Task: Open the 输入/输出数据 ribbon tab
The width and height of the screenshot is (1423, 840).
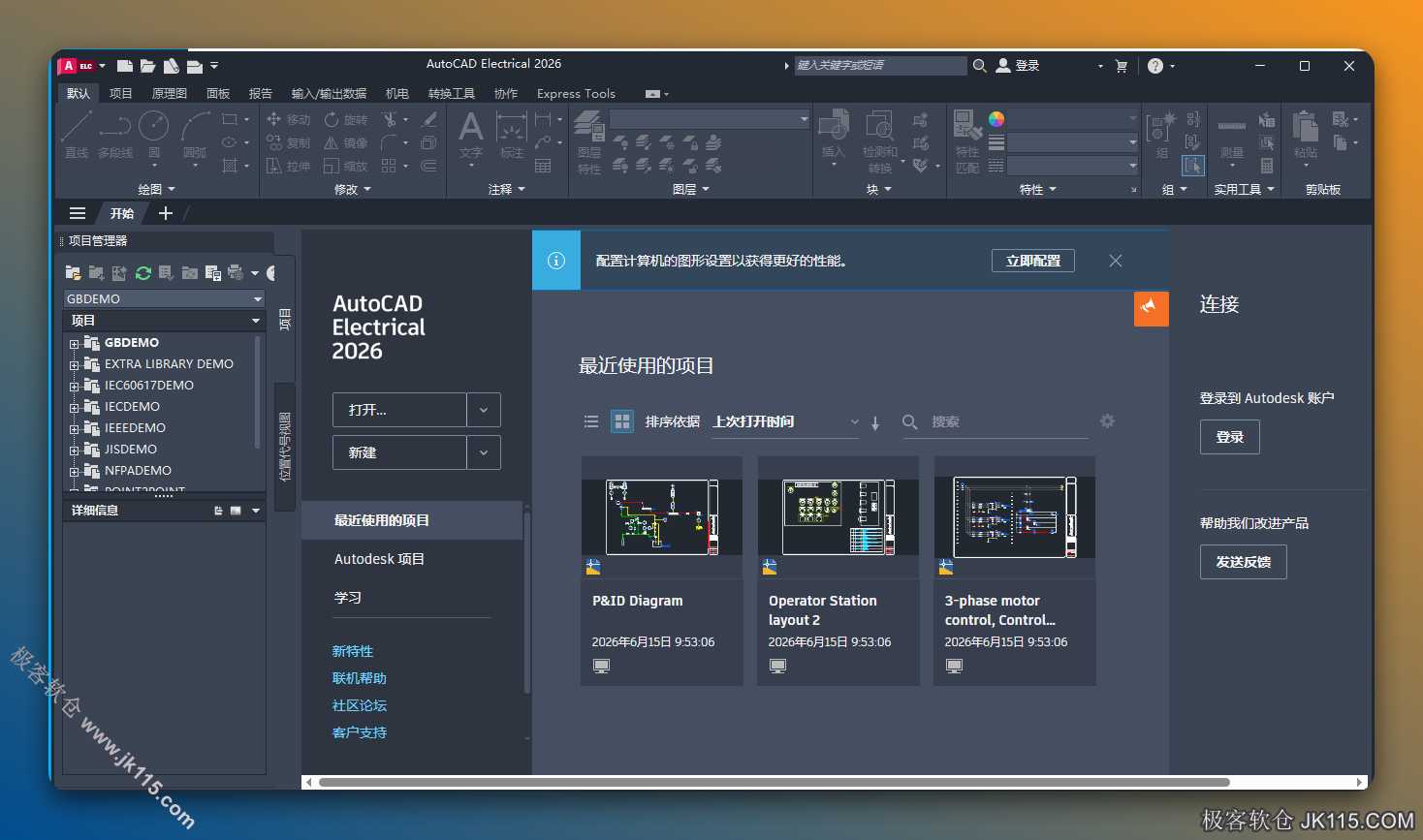Action: tap(329, 94)
